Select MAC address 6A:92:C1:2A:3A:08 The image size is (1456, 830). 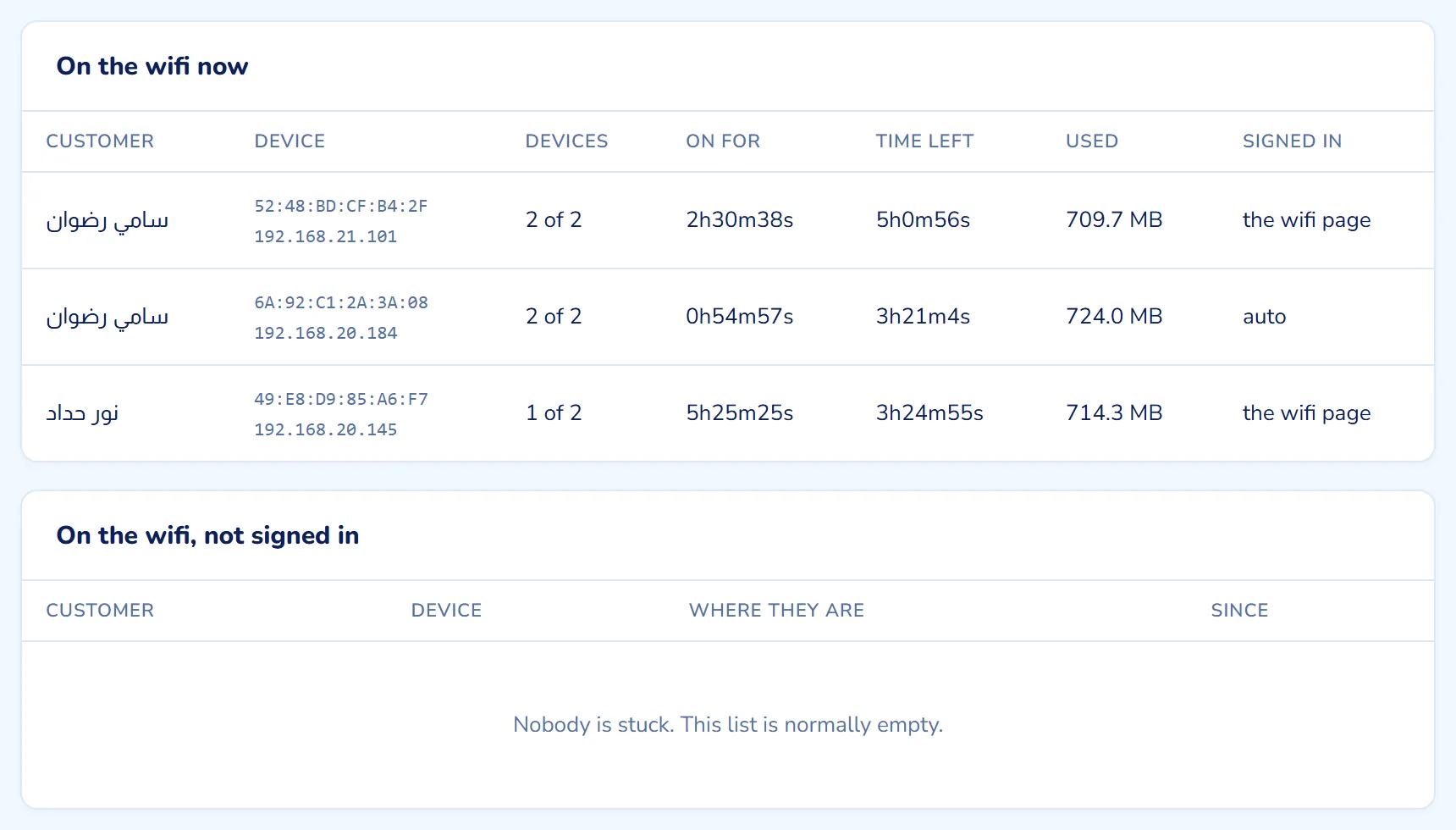(x=341, y=302)
